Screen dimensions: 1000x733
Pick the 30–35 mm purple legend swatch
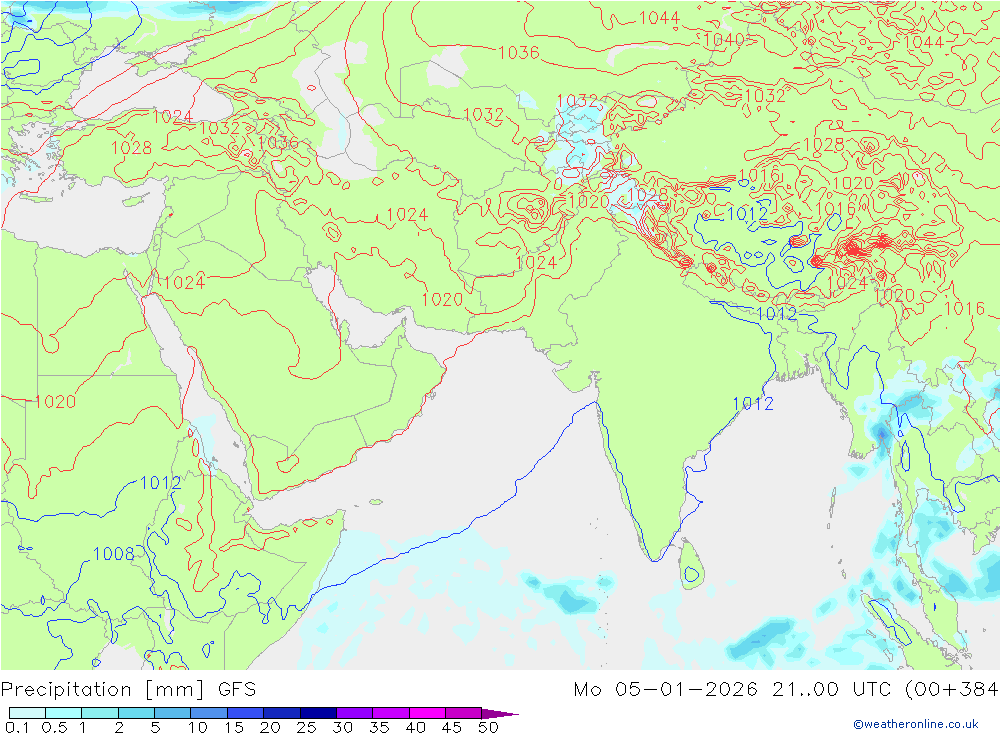click(x=354, y=713)
